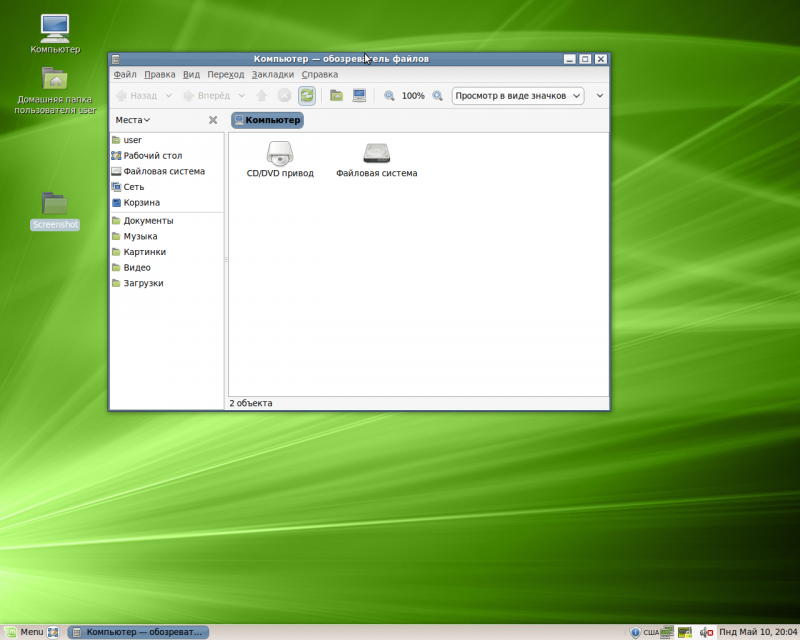Click the Computer icon in the toolbar
Viewport: 800px width, 640px height.
click(359, 95)
